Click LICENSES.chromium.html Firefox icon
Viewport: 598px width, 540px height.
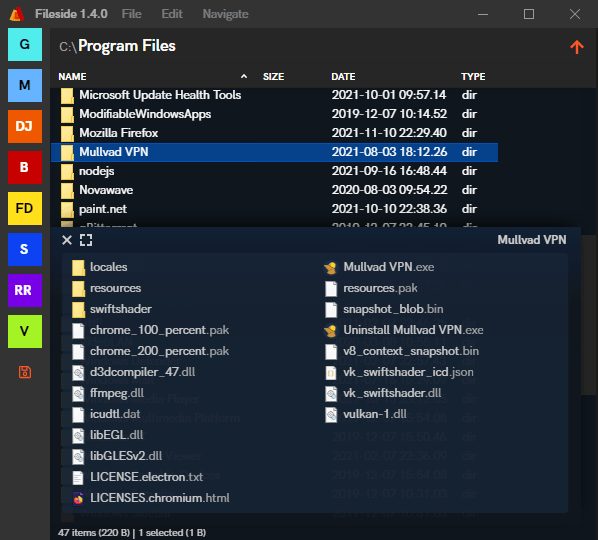pos(78,498)
